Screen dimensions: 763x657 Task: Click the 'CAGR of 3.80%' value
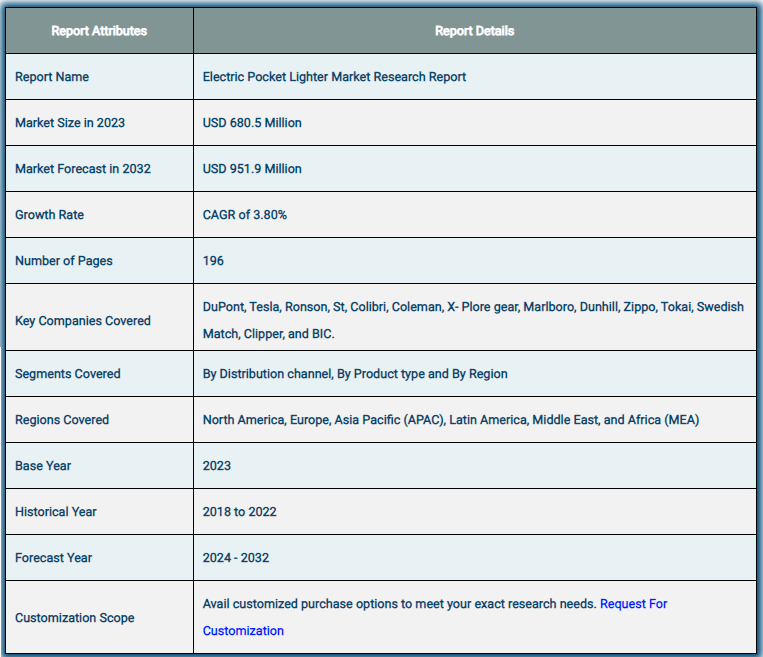pyautogui.click(x=245, y=215)
